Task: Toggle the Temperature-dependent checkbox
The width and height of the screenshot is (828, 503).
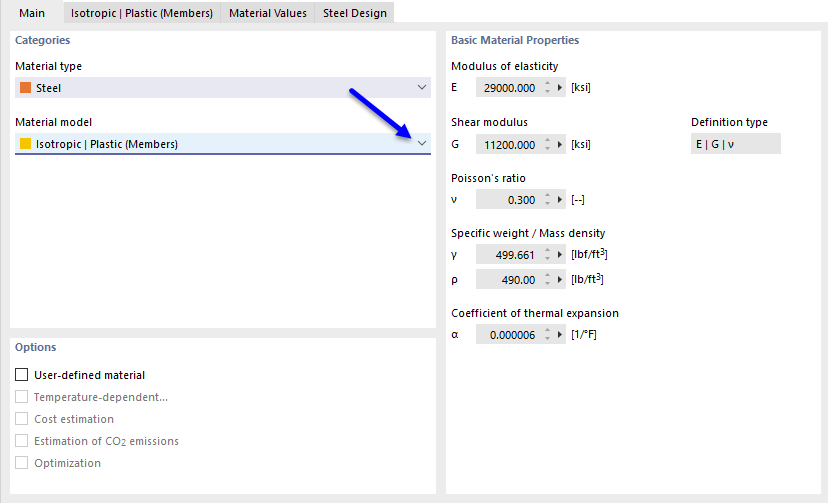Action: pyautogui.click(x=22, y=397)
